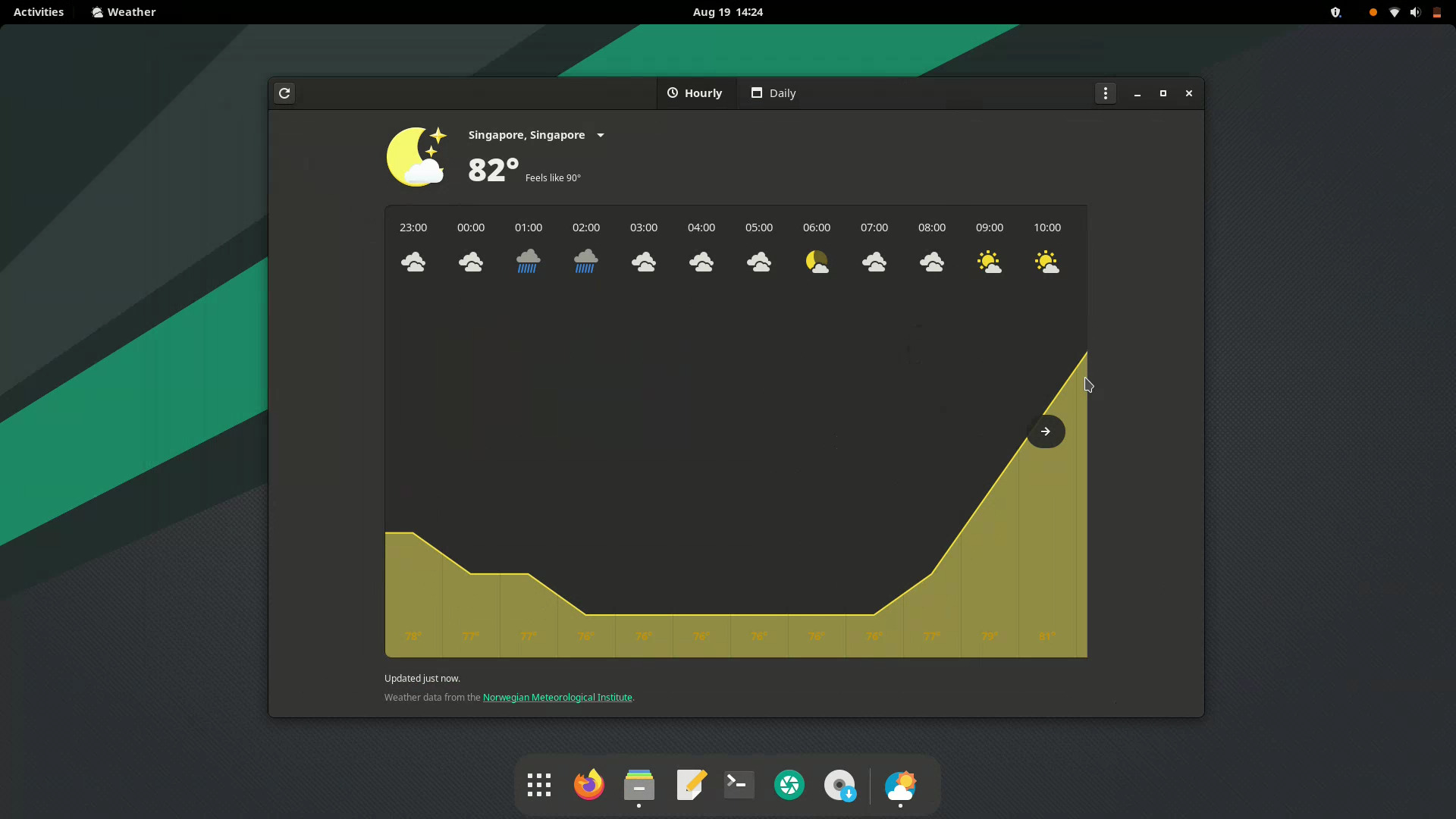Open the three-dot main menu
The image size is (1456, 819).
point(1105,93)
